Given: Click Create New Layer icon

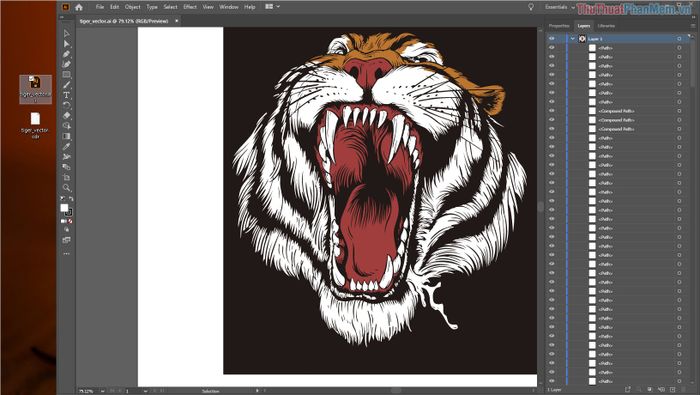Looking at the screenshot, I should pos(673,390).
